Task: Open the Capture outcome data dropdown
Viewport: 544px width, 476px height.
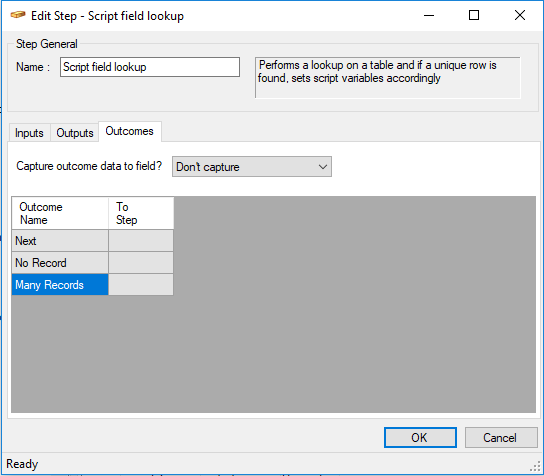Action: pos(252,167)
